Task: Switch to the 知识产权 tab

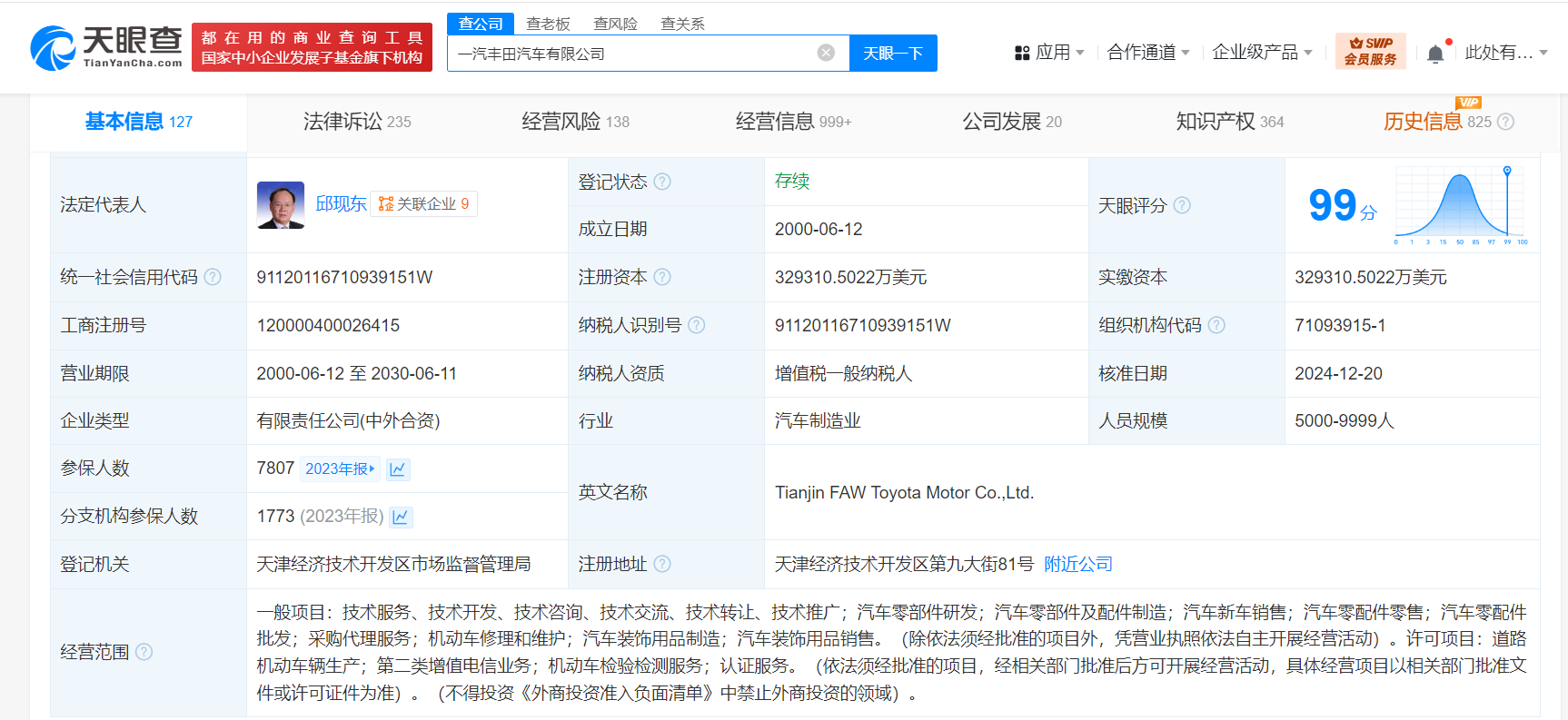Action: 1229,122
